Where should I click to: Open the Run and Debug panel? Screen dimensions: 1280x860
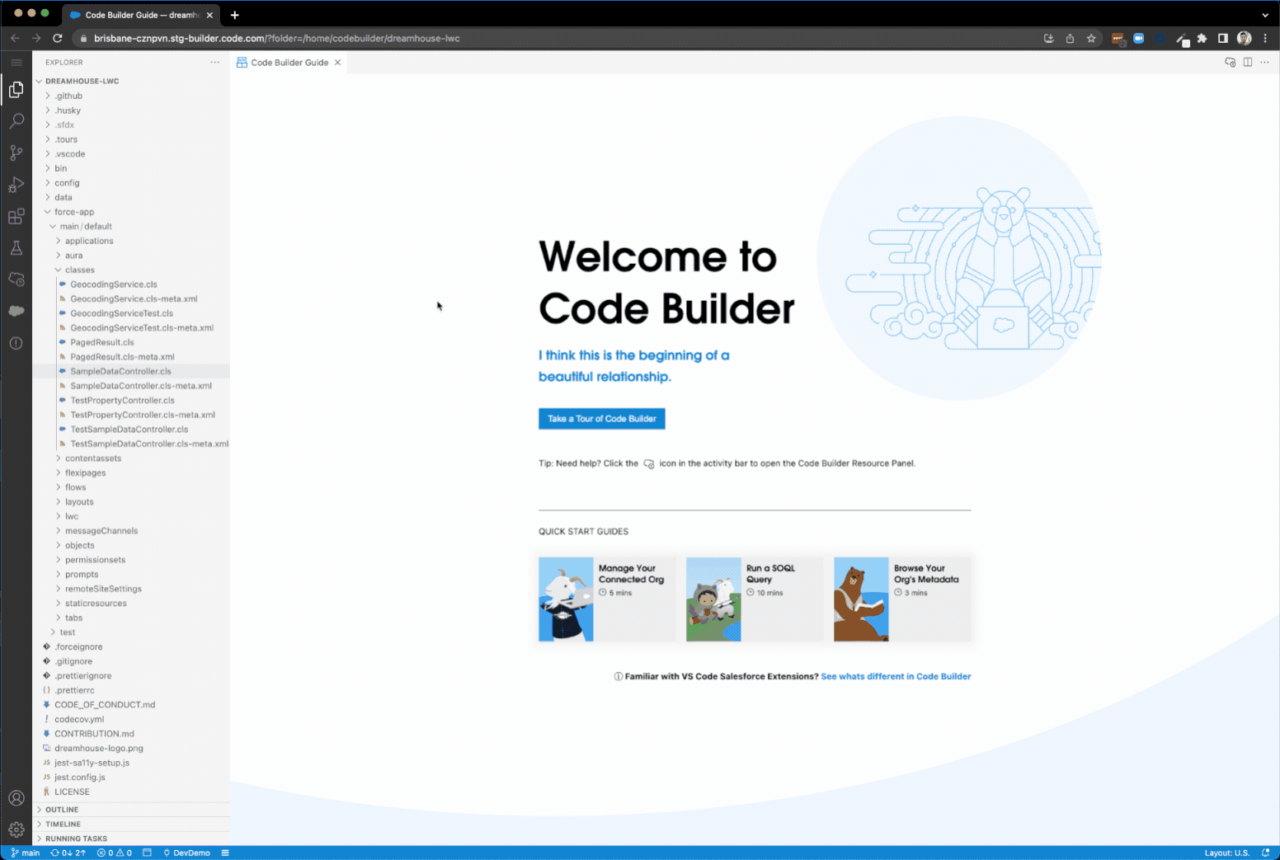pos(15,184)
